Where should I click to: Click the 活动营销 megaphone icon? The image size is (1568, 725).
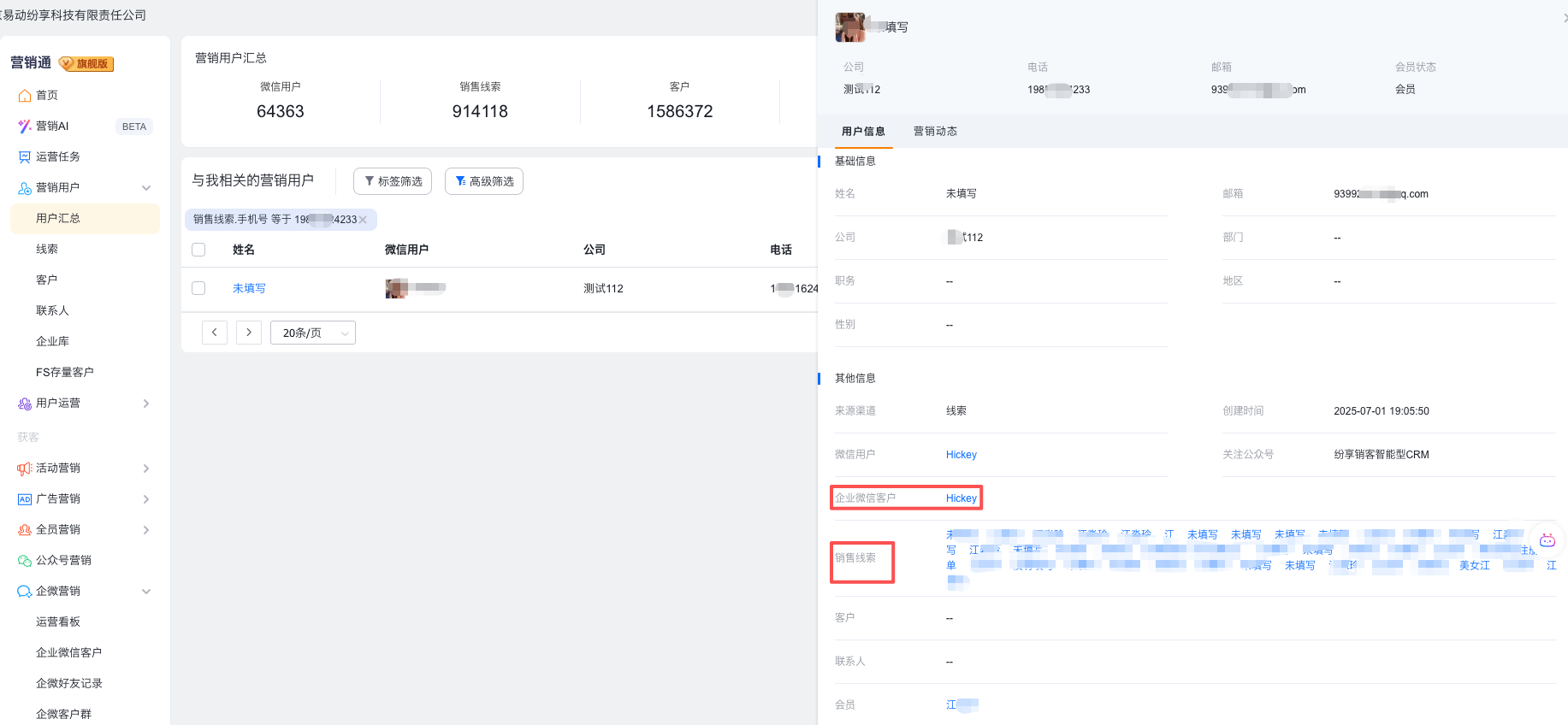(25, 469)
